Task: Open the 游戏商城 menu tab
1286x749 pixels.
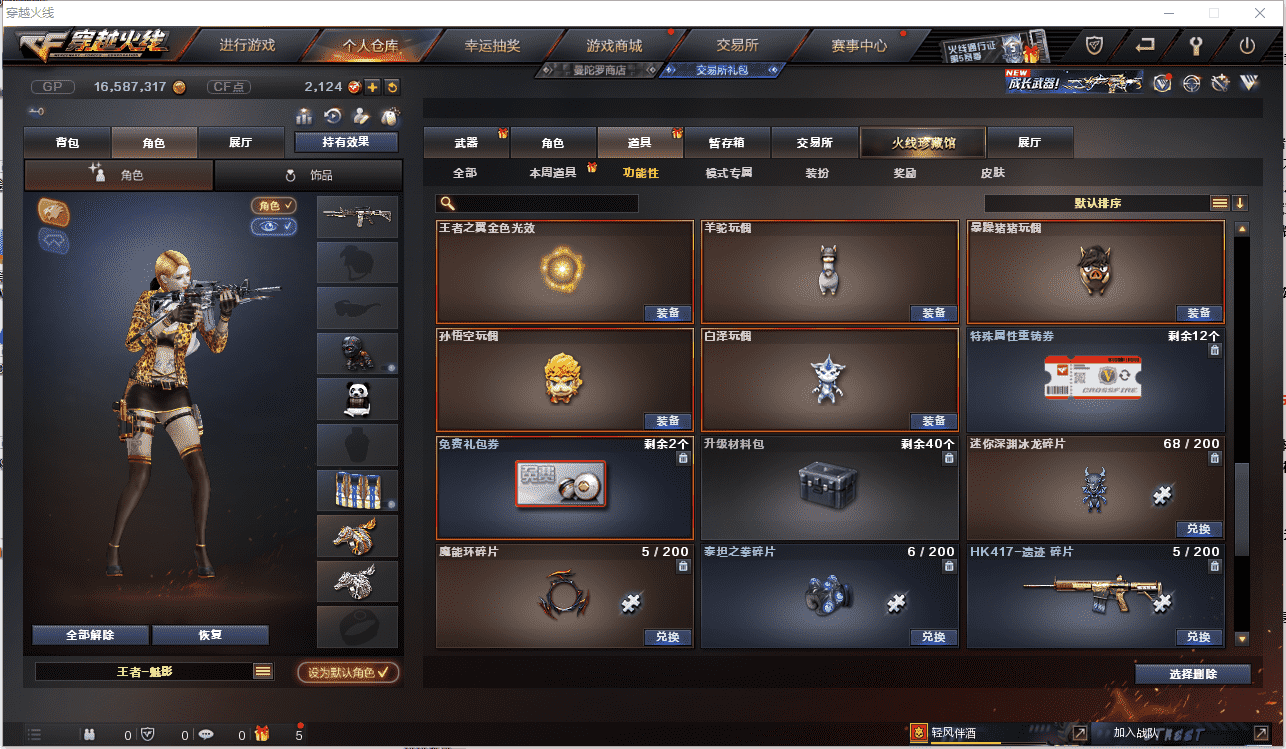Action: pyautogui.click(x=614, y=45)
